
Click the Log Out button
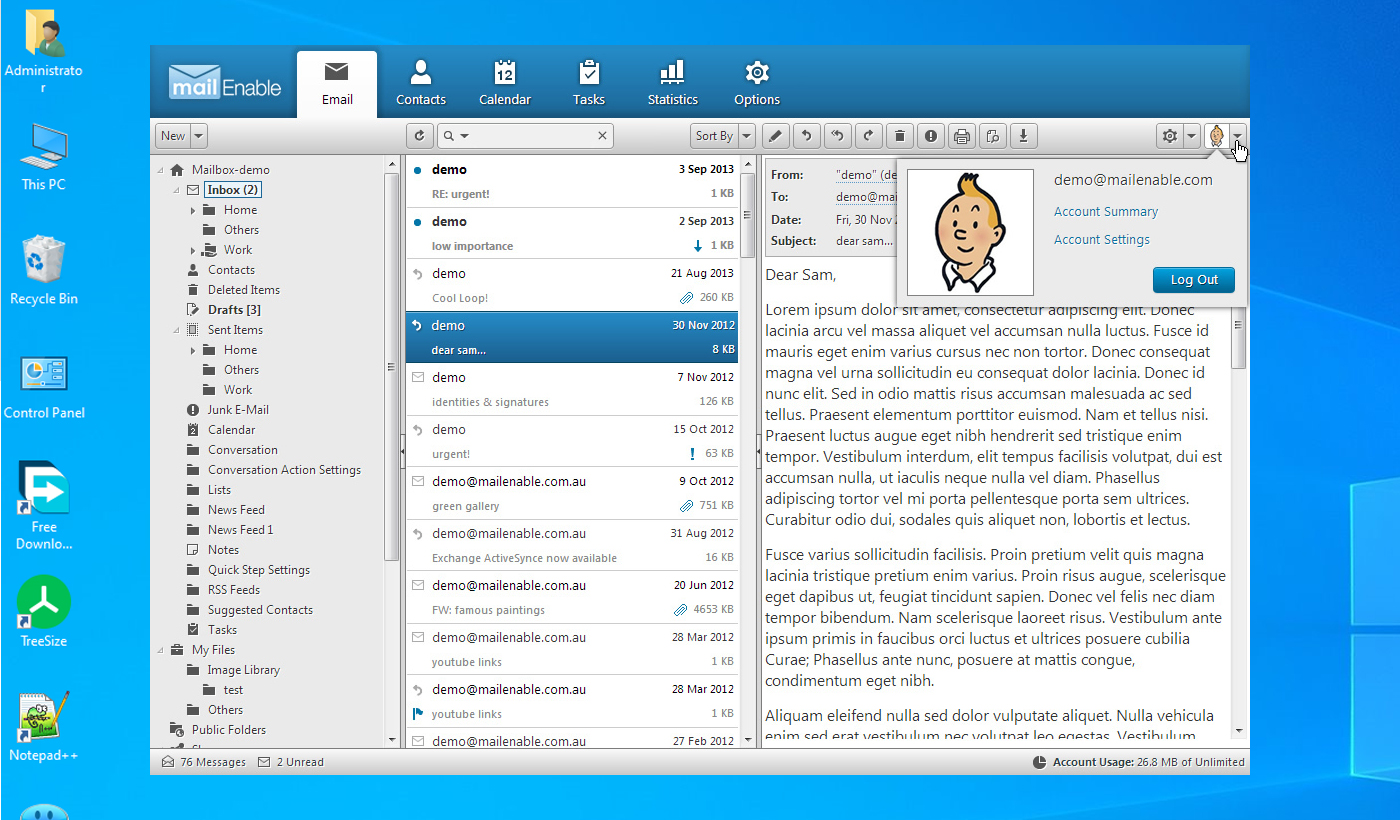point(1193,280)
